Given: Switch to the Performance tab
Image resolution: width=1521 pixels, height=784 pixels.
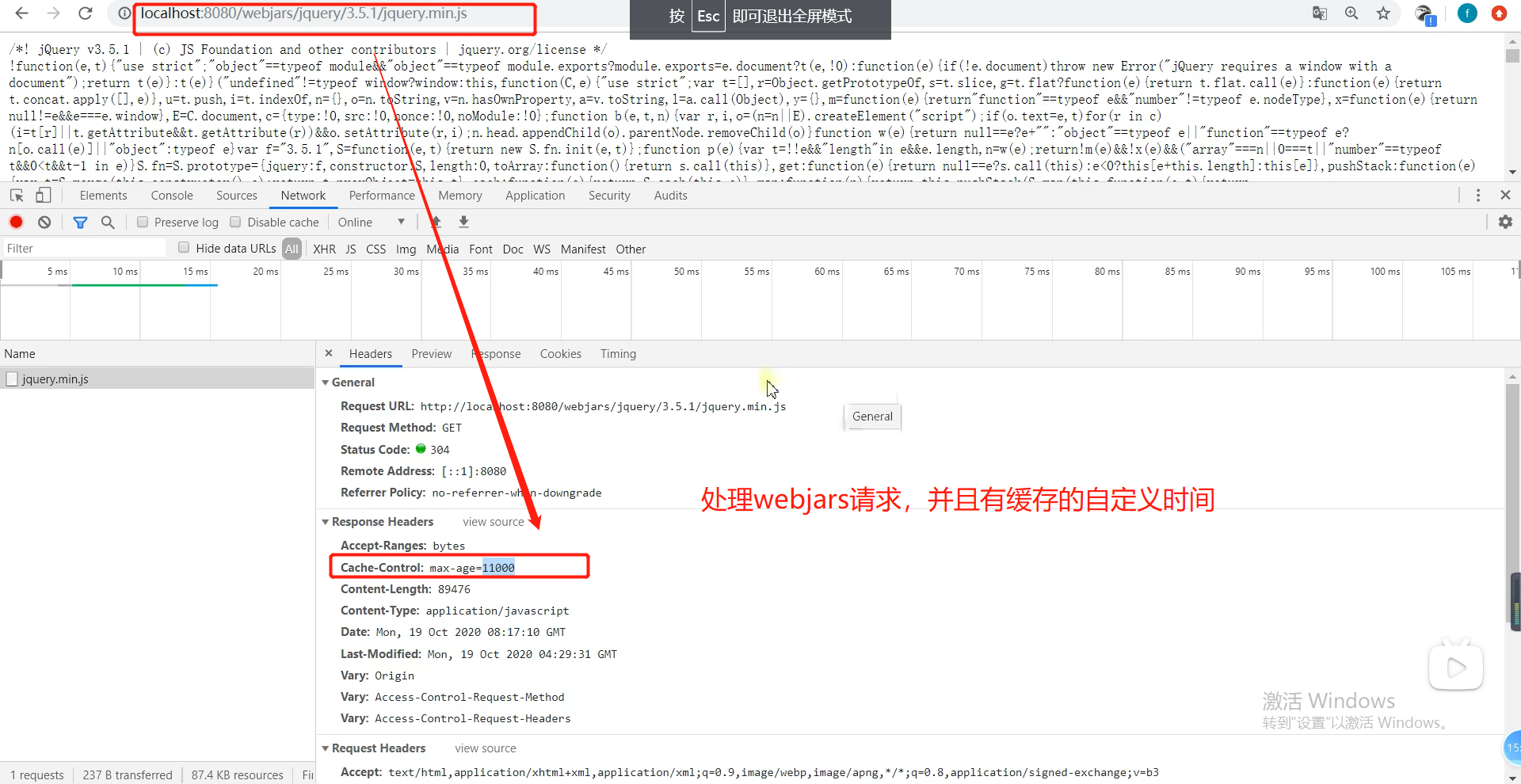Looking at the screenshot, I should pos(382,196).
